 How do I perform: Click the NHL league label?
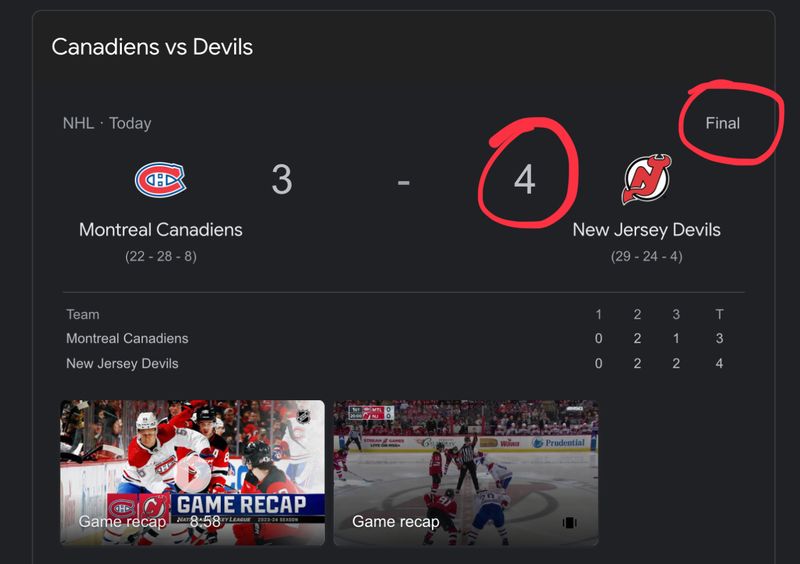coord(78,123)
